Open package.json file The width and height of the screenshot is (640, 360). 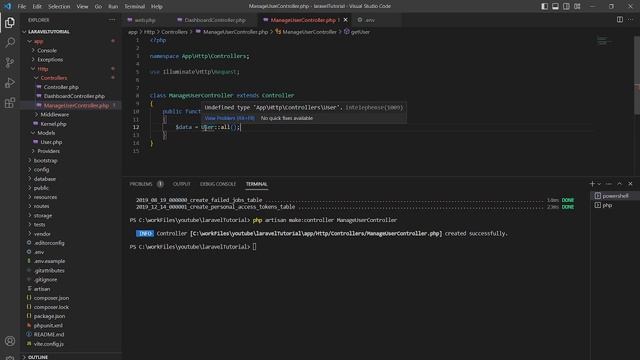coord(49,316)
